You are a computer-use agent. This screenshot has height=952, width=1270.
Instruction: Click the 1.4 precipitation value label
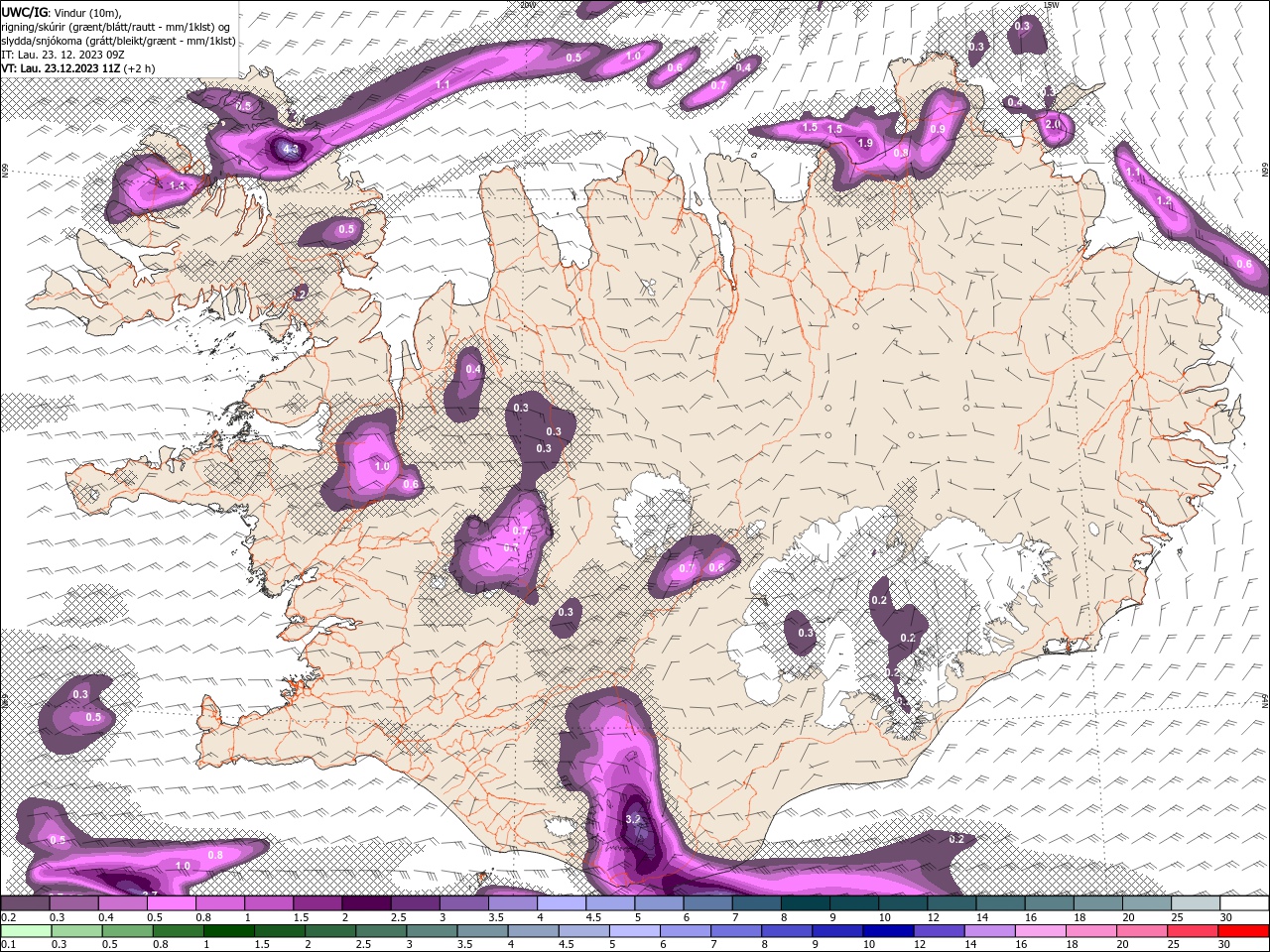pyautogui.click(x=177, y=185)
